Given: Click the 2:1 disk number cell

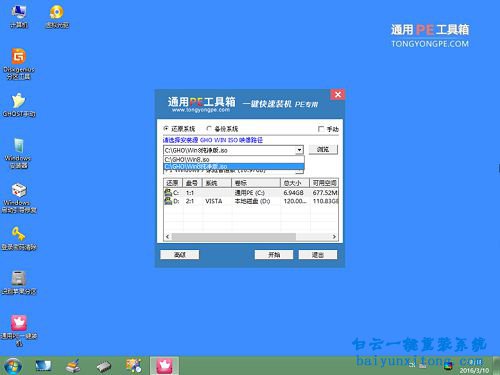Looking at the screenshot, I should pyautogui.click(x=190, y=201).
